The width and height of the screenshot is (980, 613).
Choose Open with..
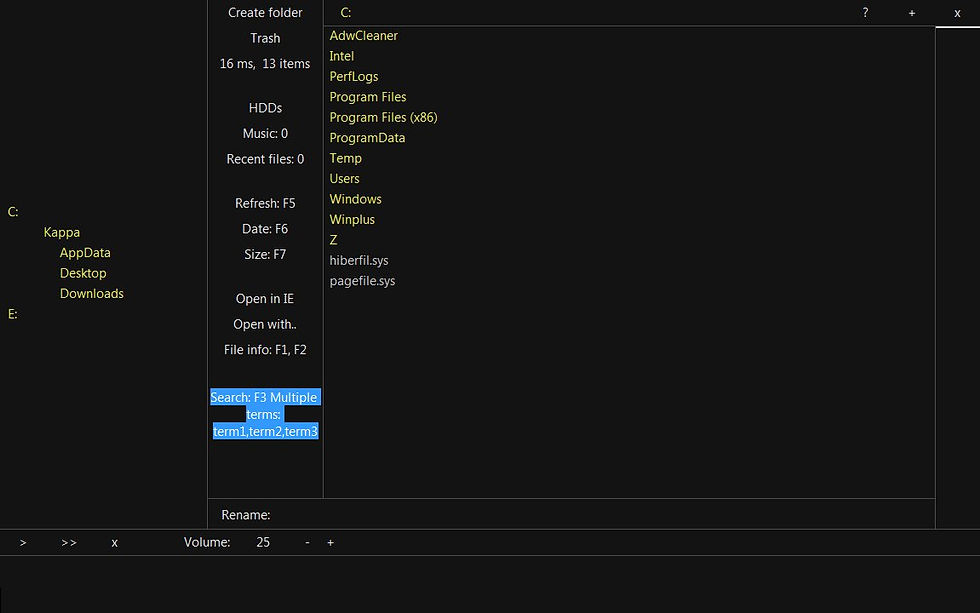[265, 325]
